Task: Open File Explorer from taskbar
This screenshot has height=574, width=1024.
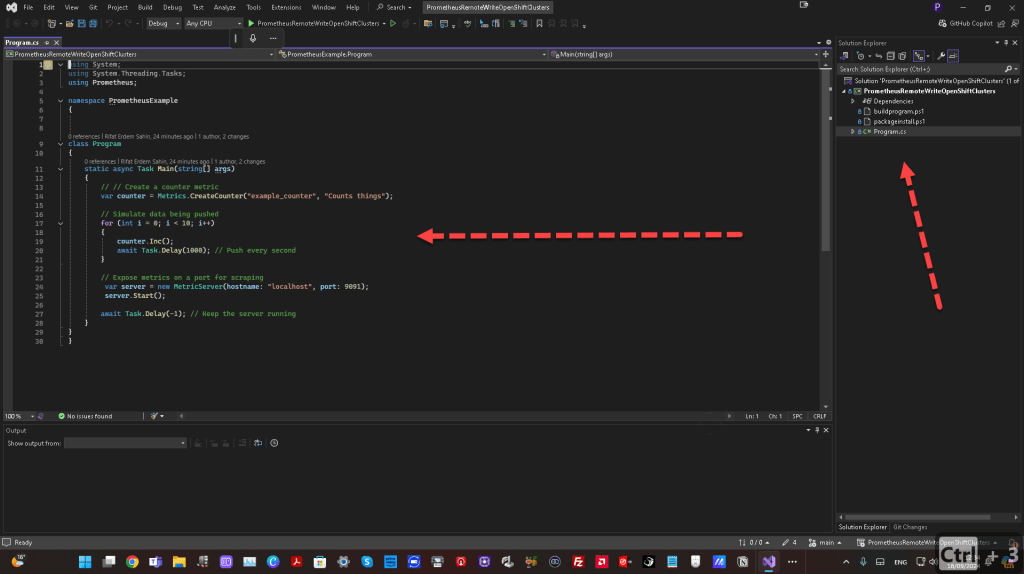Action: [179, 562]
